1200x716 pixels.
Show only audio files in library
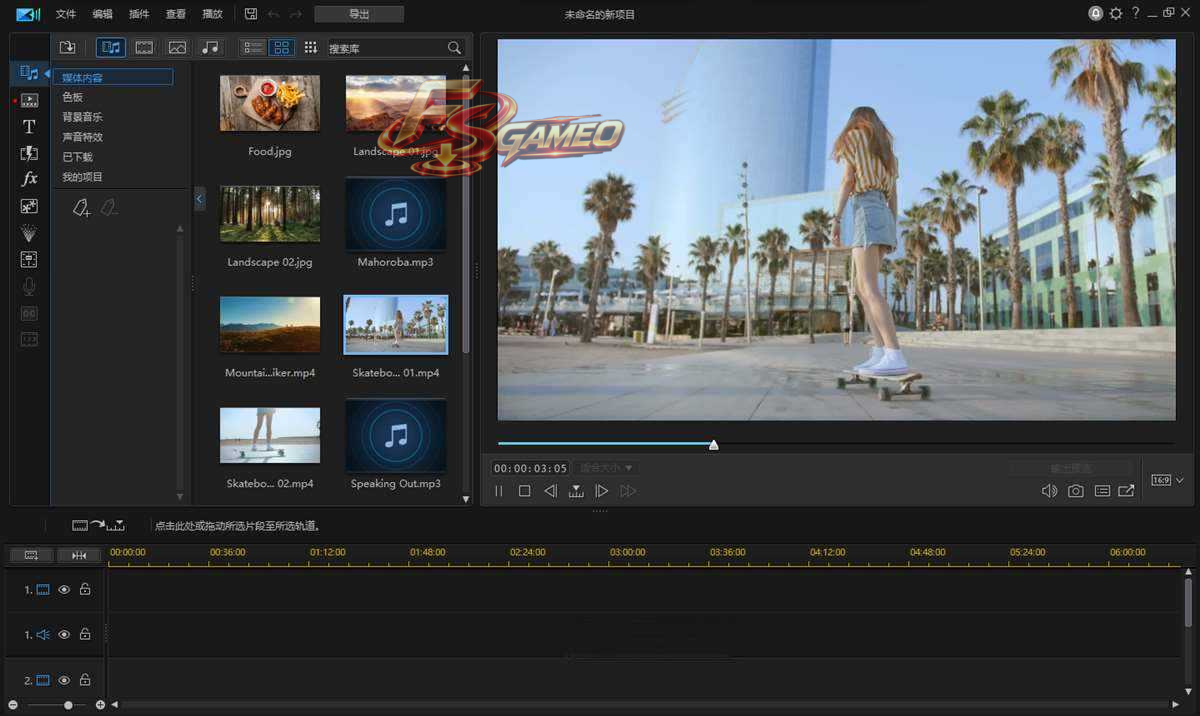point(210,47)
